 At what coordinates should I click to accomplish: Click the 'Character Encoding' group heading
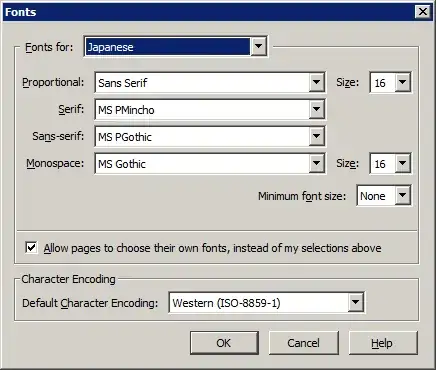tap(68, 279)
